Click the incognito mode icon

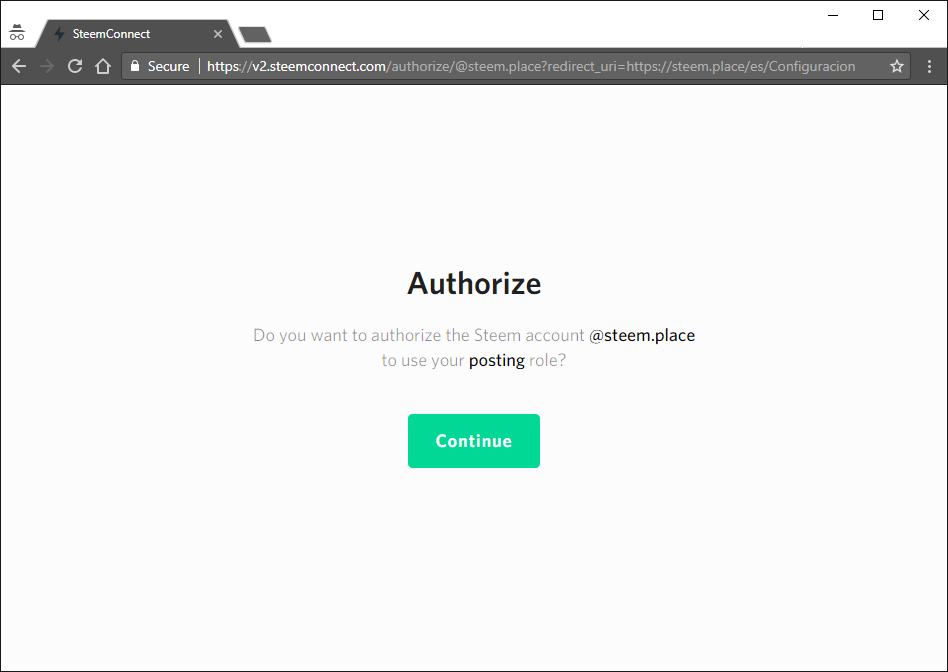click(17, 33)
